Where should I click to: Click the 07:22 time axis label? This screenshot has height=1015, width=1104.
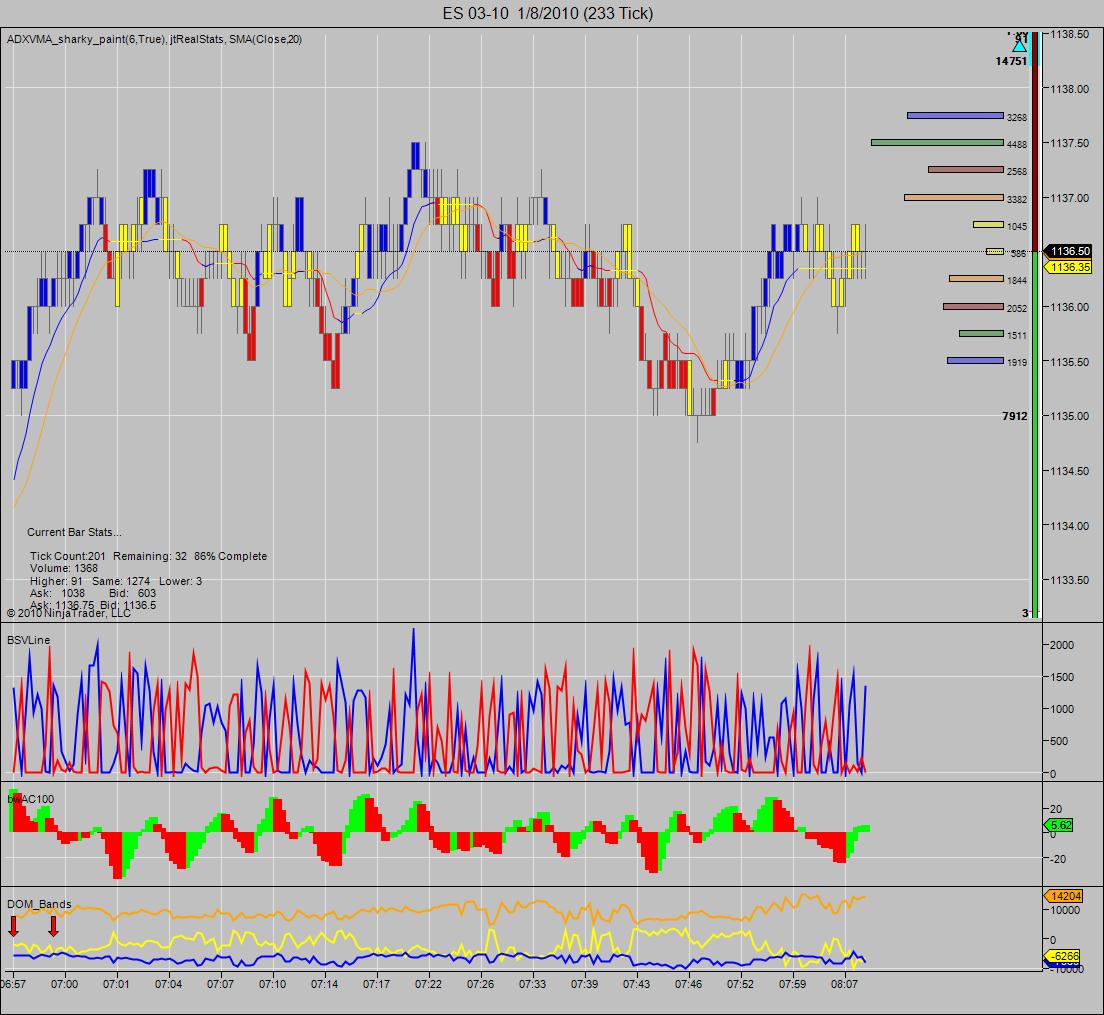428,983
